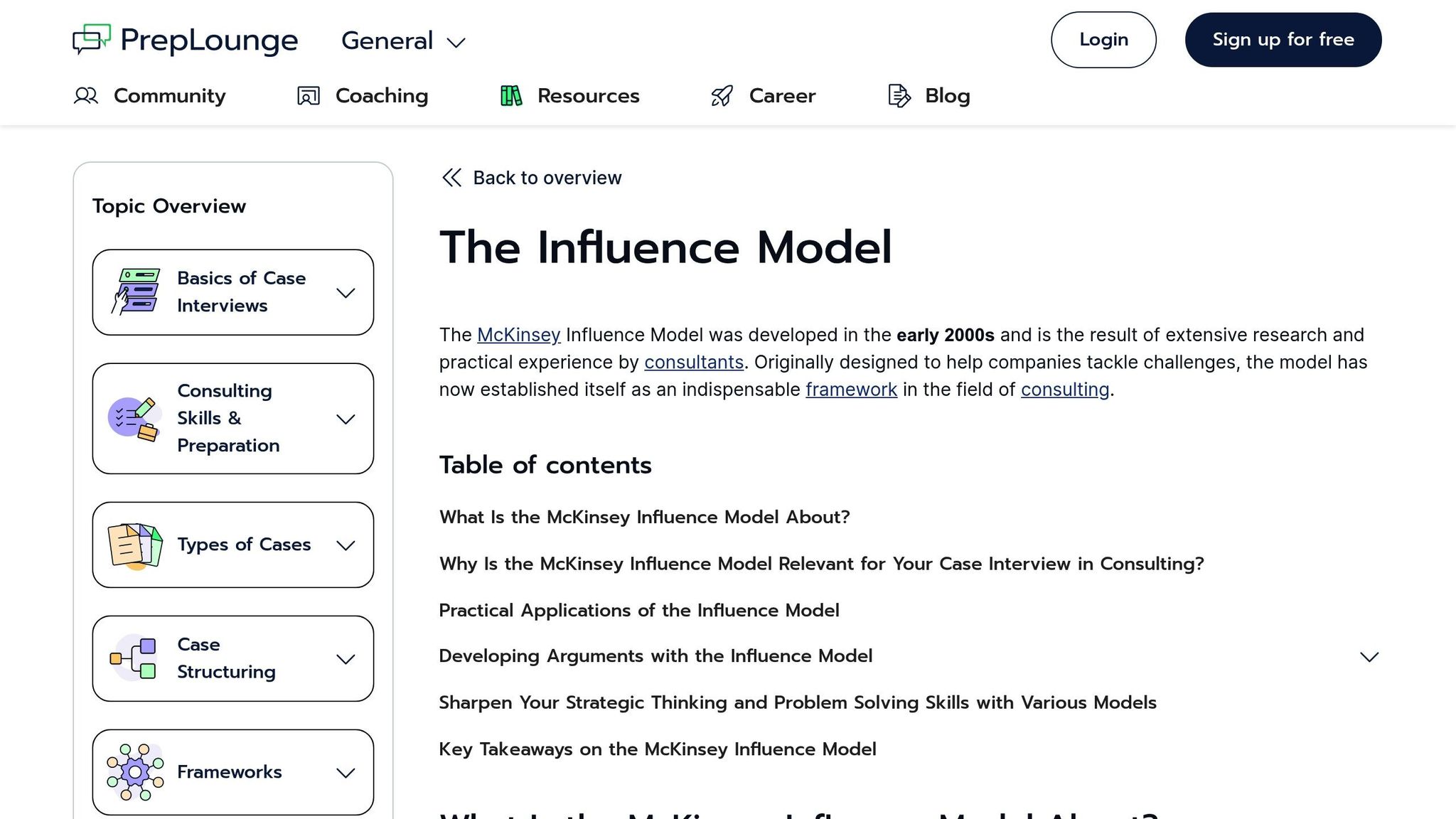1456x819 pixels.
Task: Click the Table of contents heading
Action: [545, 465]
